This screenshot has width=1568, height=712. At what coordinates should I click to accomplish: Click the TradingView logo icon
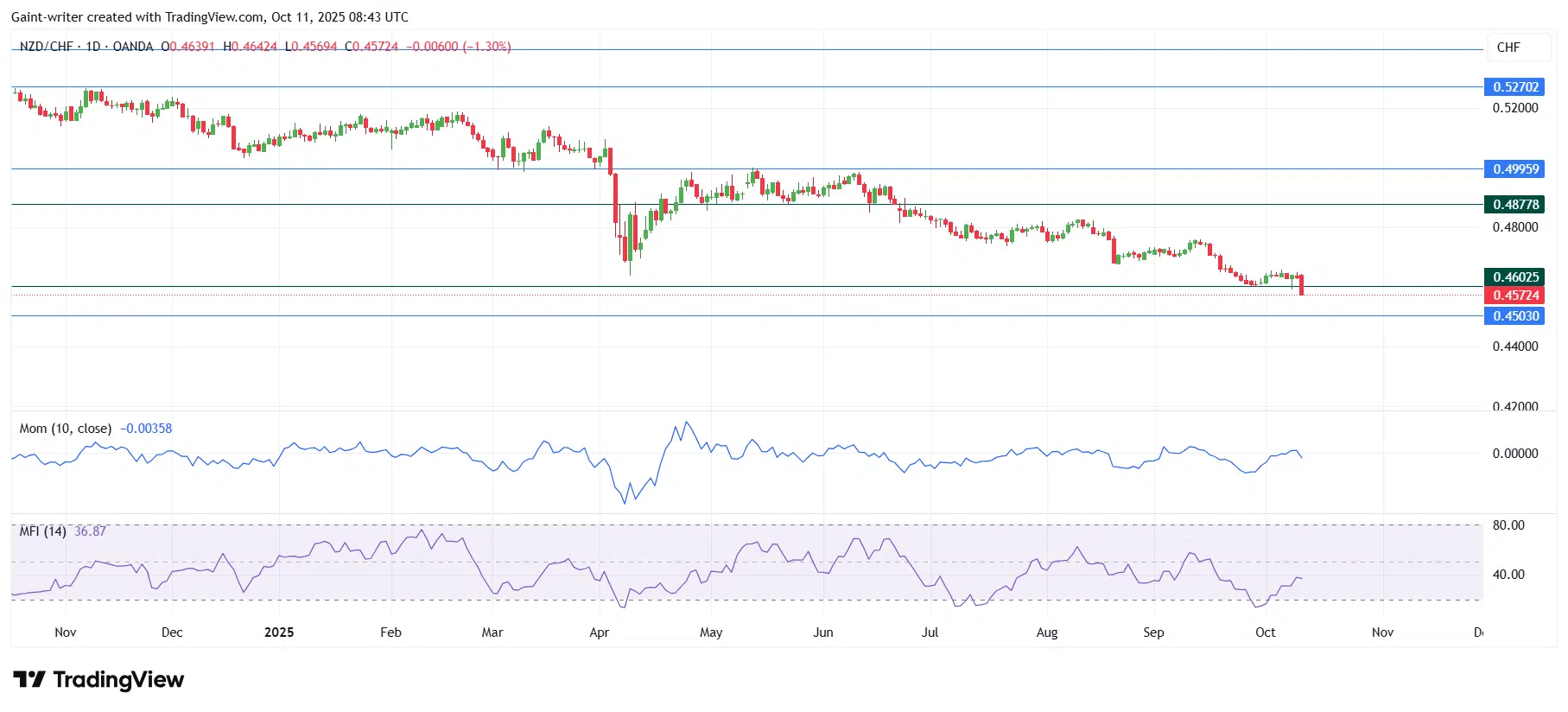(x=29, y=680)
